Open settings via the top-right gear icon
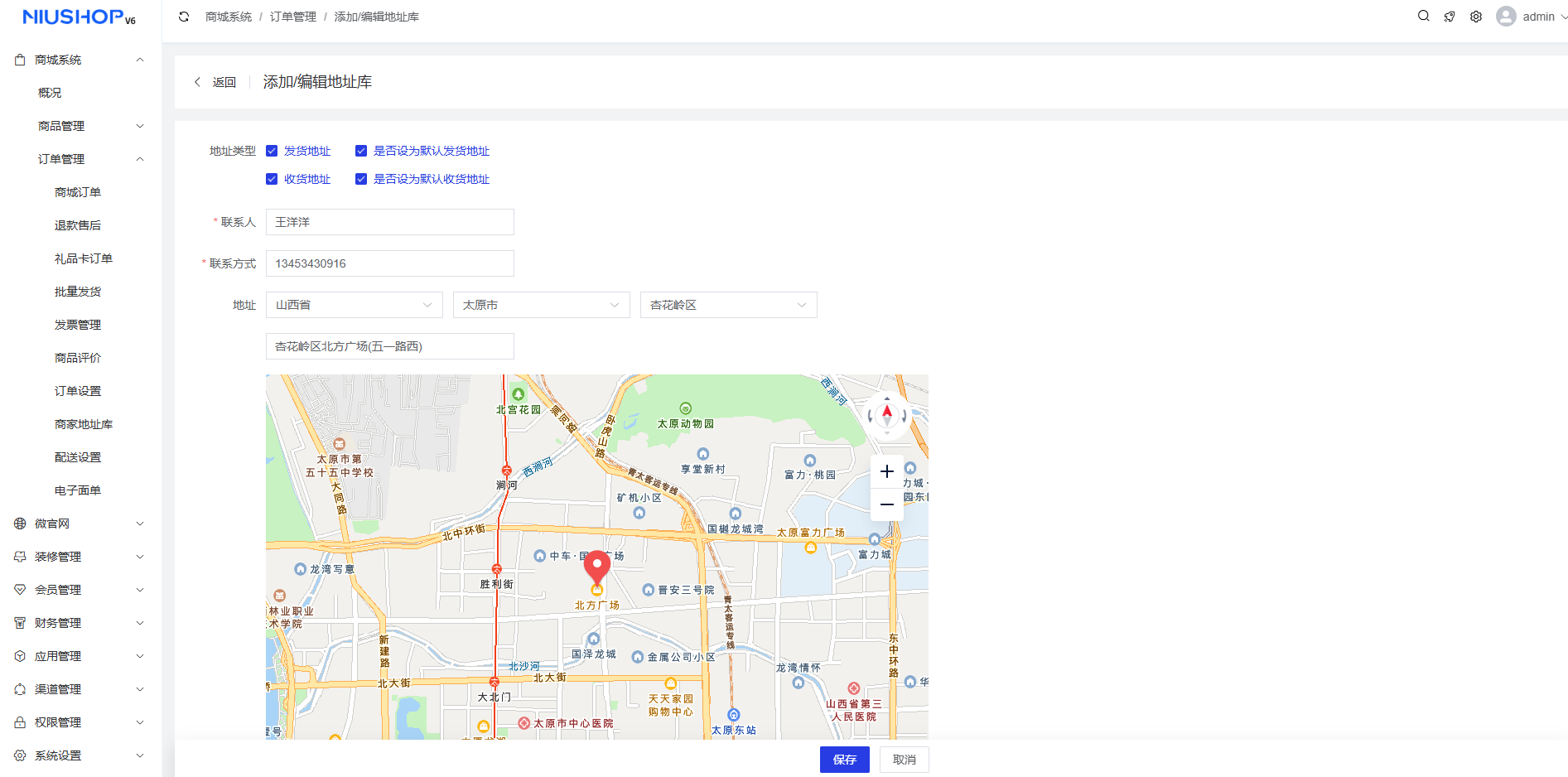 point(1476,17)
